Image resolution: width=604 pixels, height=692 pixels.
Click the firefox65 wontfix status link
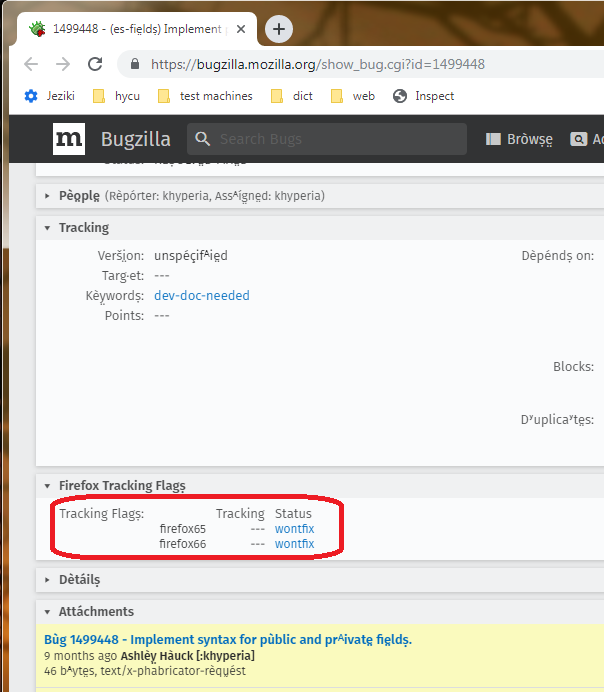coord(294,529)
